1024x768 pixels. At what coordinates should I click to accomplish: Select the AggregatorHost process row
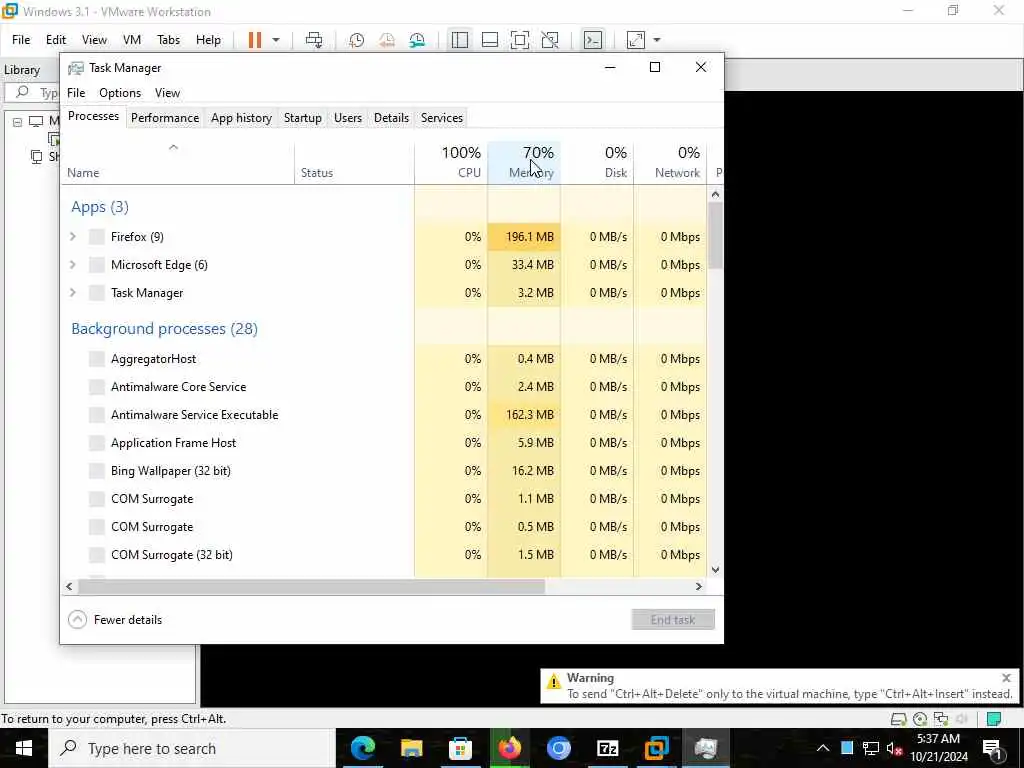pos(385,359)
